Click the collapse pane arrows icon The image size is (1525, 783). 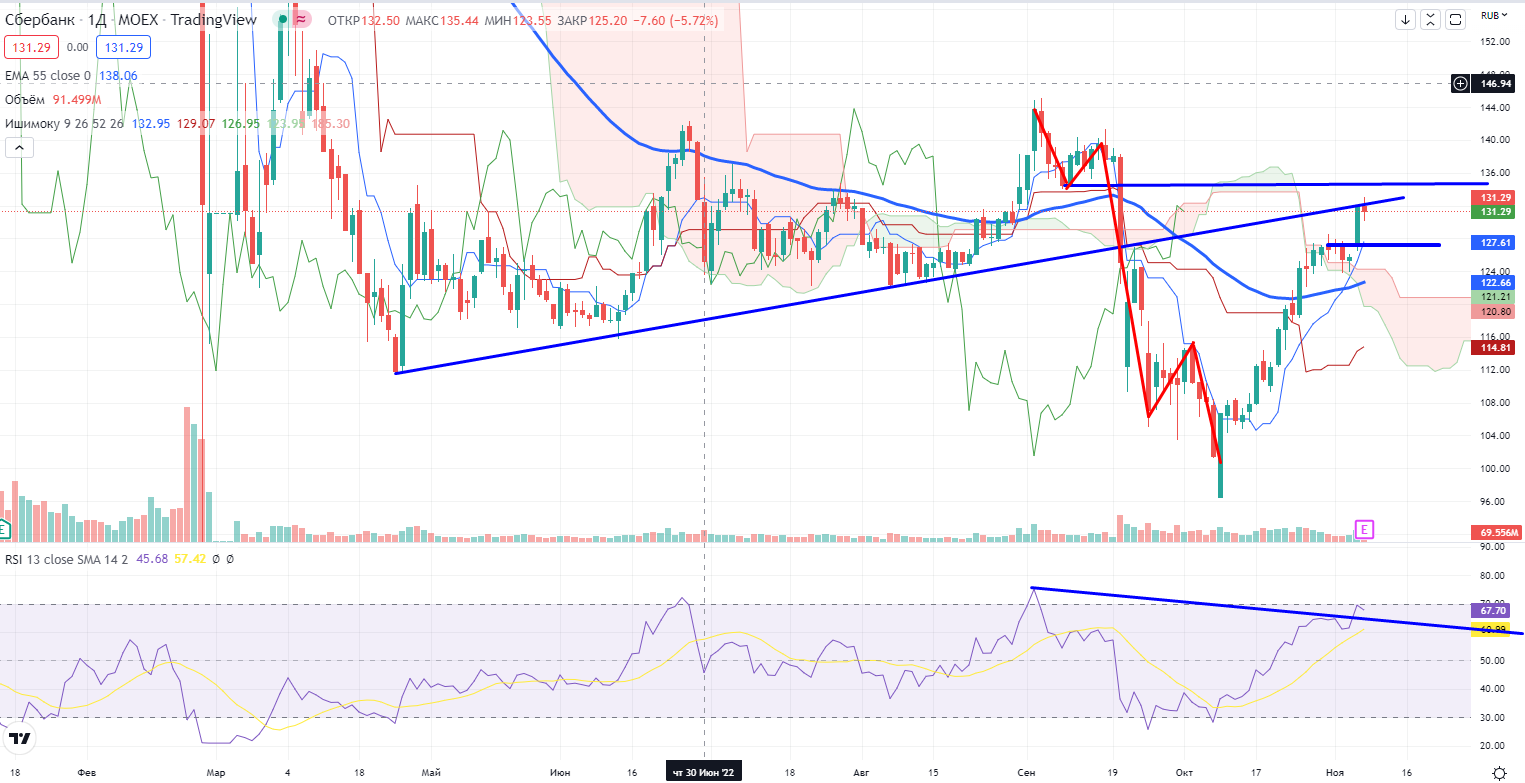[x=1431, y=19]
